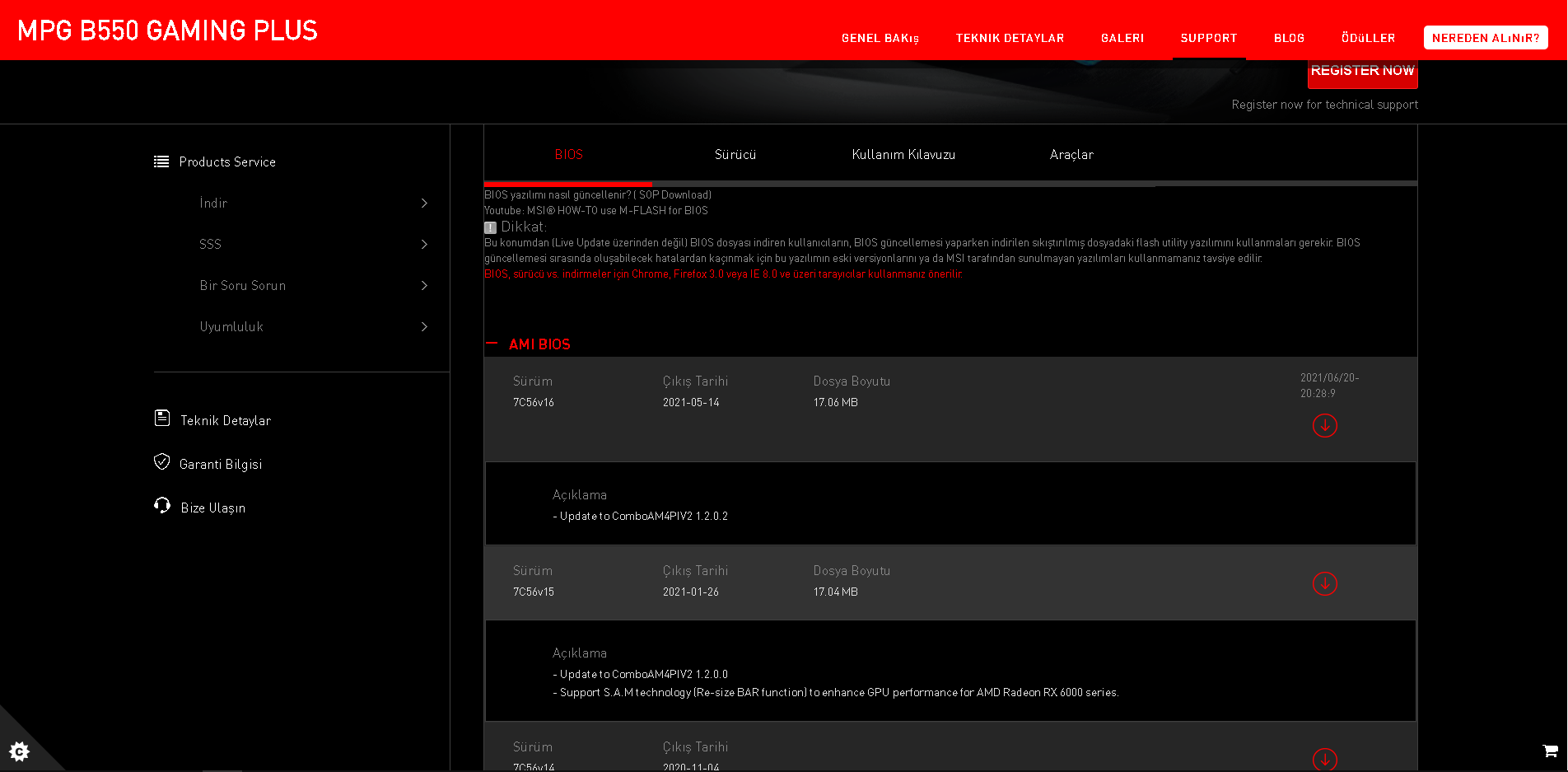Click the Teknik Detaylar document icon

click(162, 419)
